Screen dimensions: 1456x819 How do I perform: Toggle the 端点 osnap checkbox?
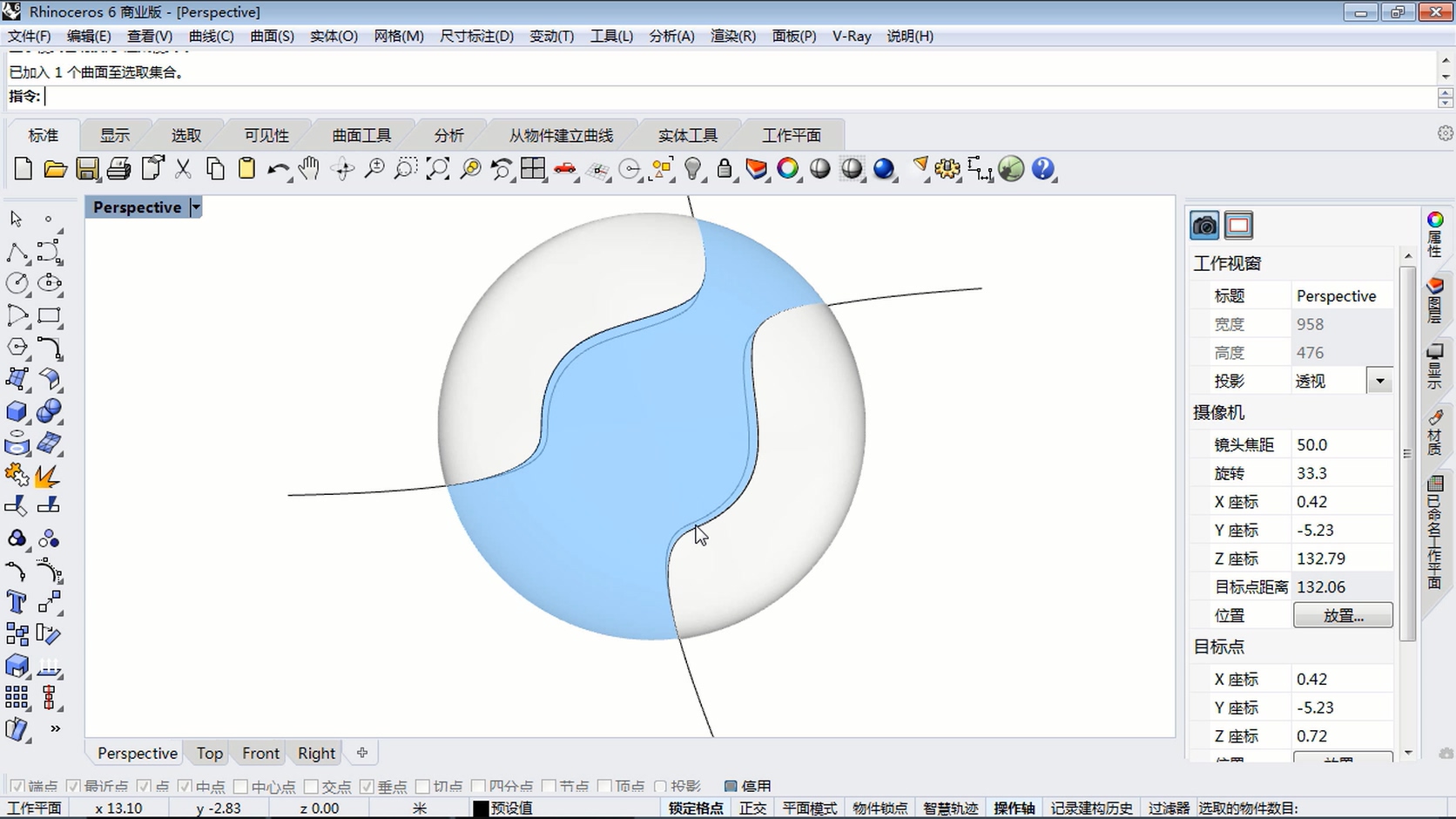click(x=17, y=786)
